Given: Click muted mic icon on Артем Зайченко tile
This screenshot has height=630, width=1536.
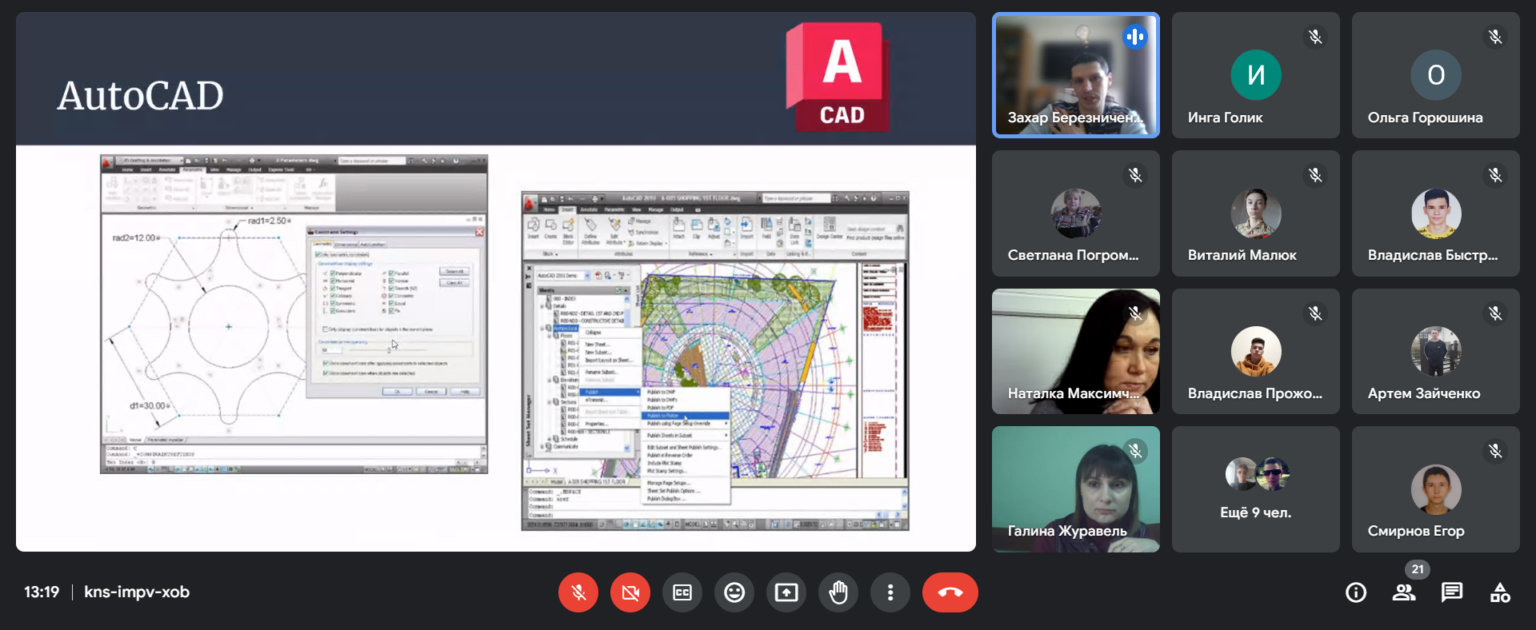Looking at the screenshot, I should click(x=1495, y=313).
